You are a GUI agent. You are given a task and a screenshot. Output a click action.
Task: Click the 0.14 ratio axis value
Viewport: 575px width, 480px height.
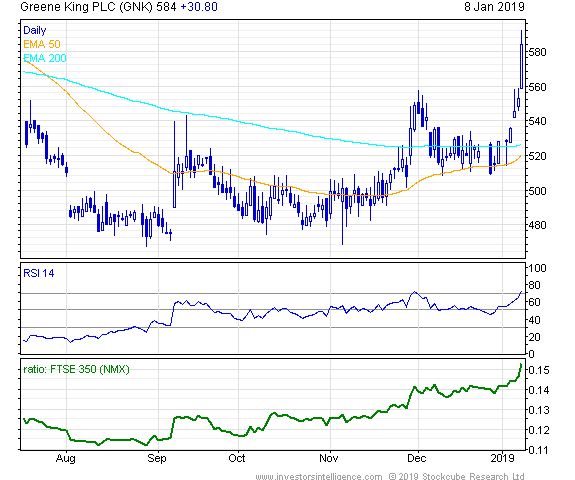[539, 390]
